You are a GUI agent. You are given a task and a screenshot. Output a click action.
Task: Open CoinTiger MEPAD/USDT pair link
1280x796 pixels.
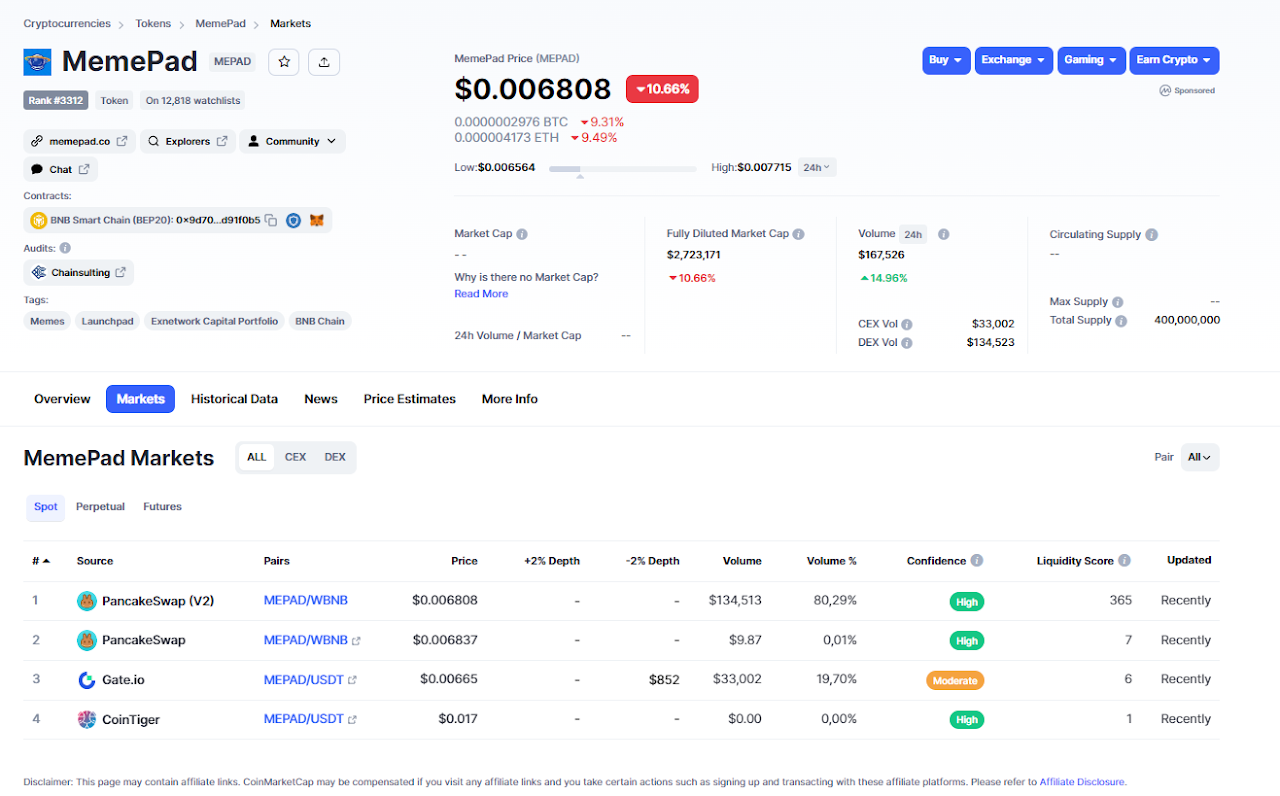pyautogui.click(x=304, y=719)
